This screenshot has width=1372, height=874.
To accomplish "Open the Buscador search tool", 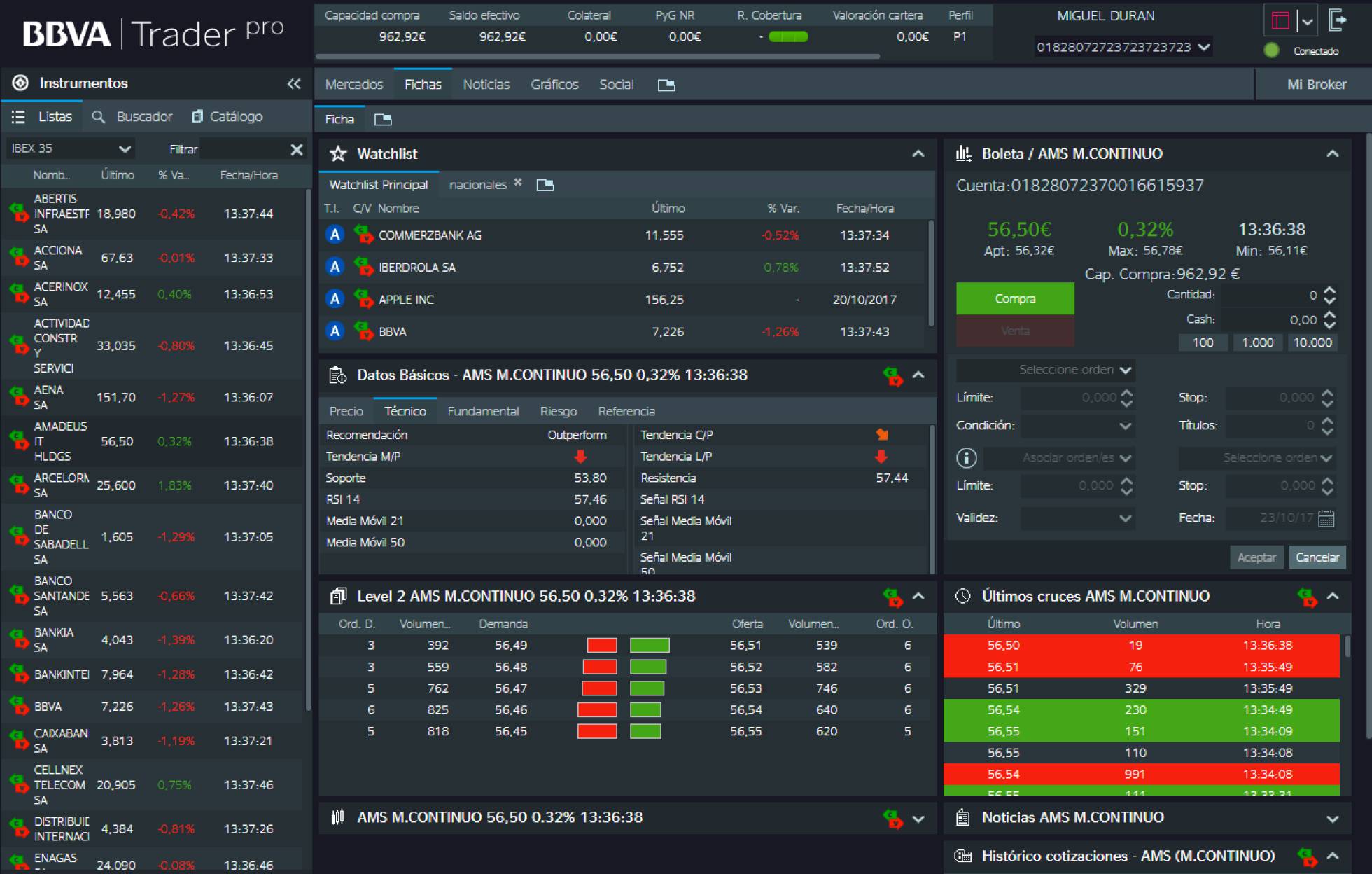I will pos(132,116).
